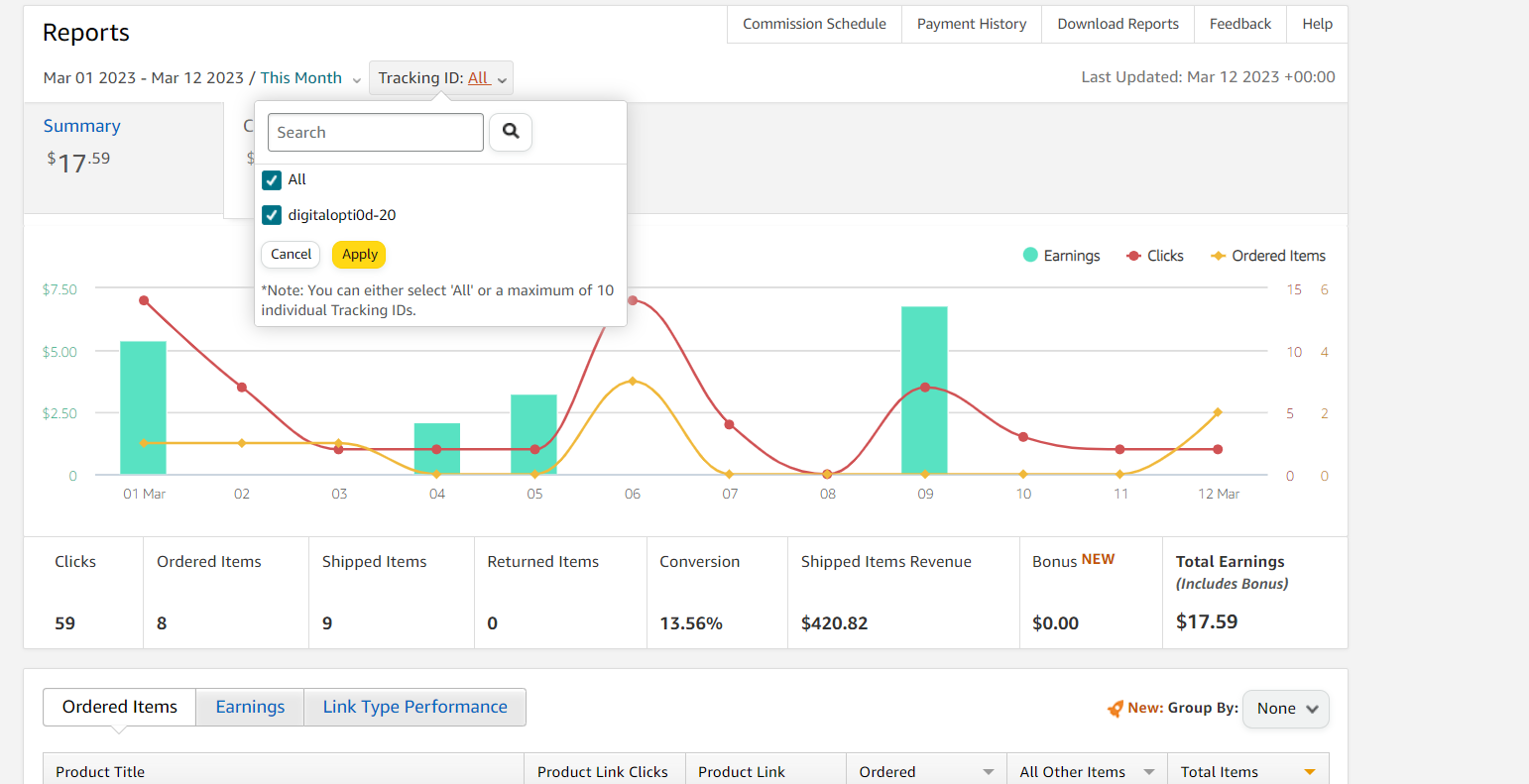This screenshot has height=784, width=1529.
Task: Toggle the Clicks legend marker
Action: tap(1133, 256)
